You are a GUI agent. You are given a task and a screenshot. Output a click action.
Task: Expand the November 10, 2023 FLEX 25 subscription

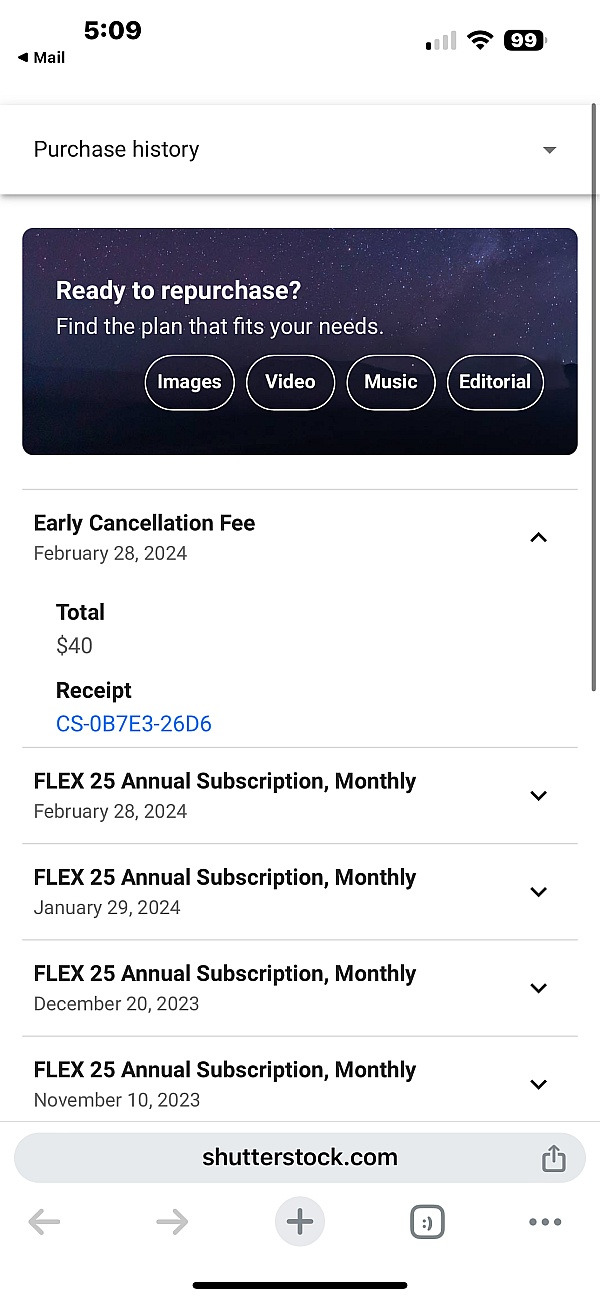pyautogui.click(x=538, y=1084)
